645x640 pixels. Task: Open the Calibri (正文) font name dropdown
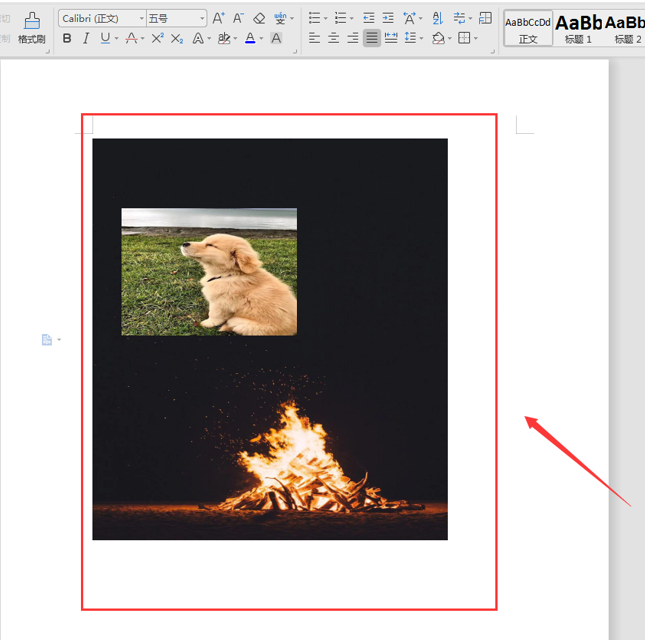142,19
